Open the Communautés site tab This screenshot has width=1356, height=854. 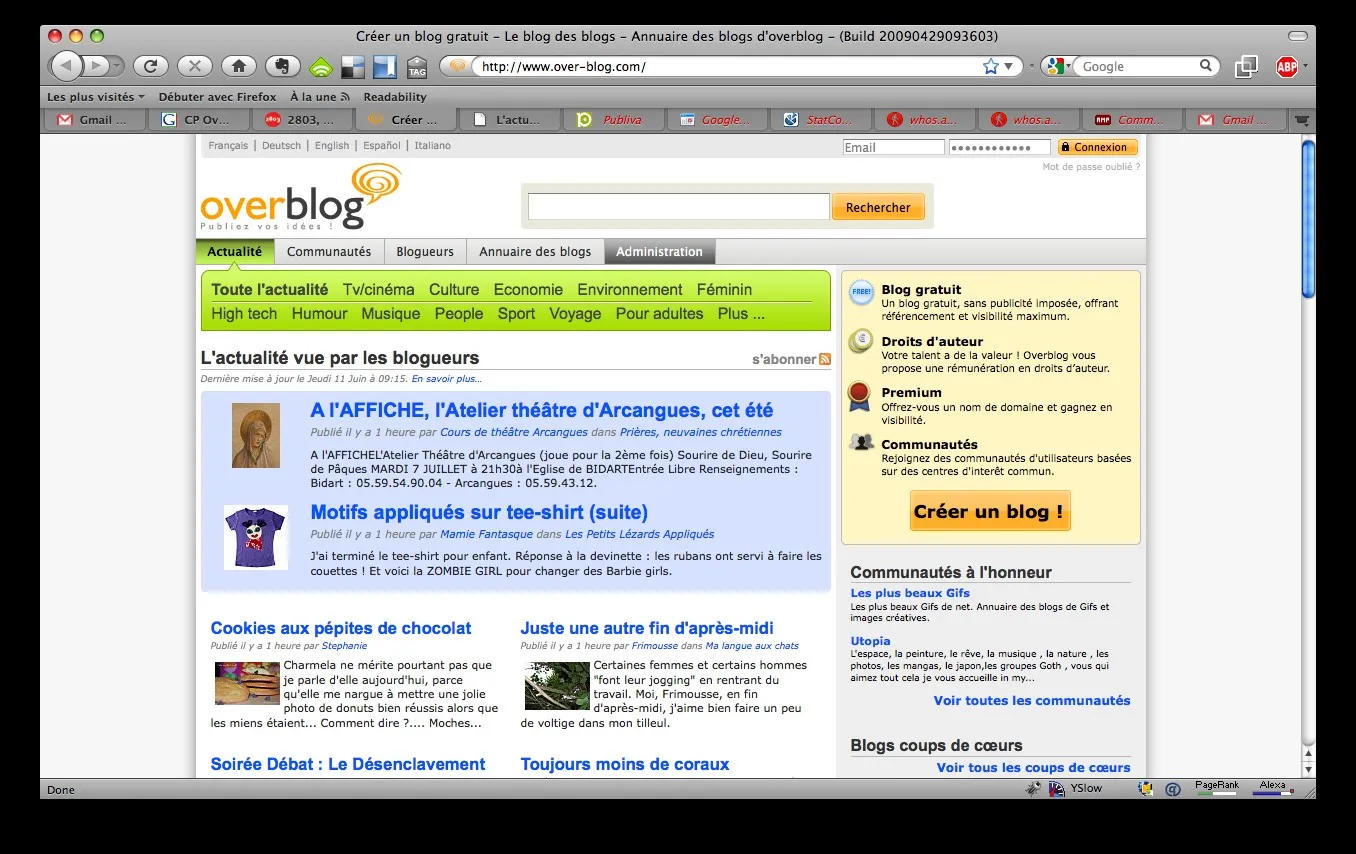(x=329, y=252)
